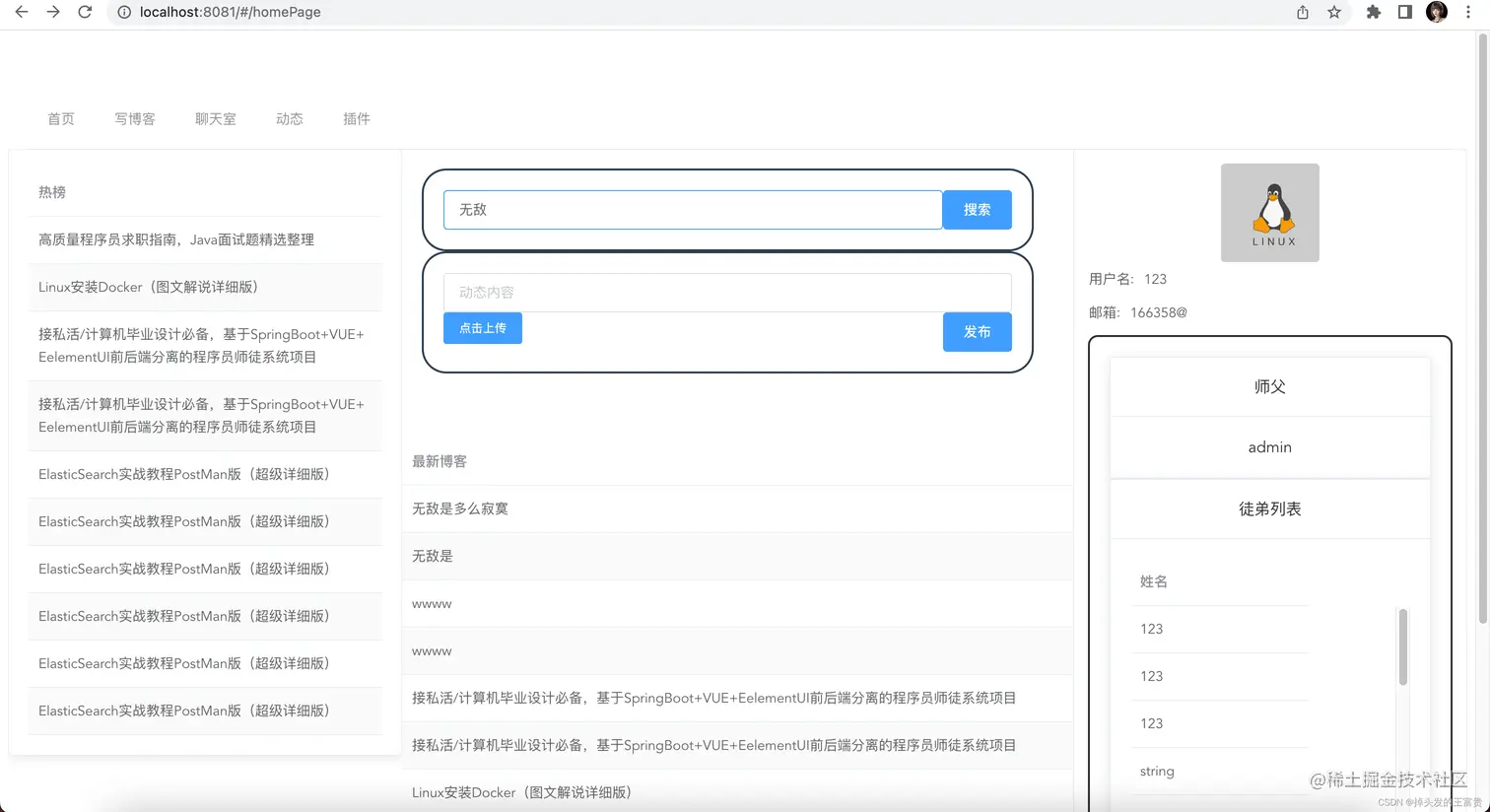This screenshot has height=812, width=1490.
Task: Click the 发布 publish button
Action: [977, 332]
